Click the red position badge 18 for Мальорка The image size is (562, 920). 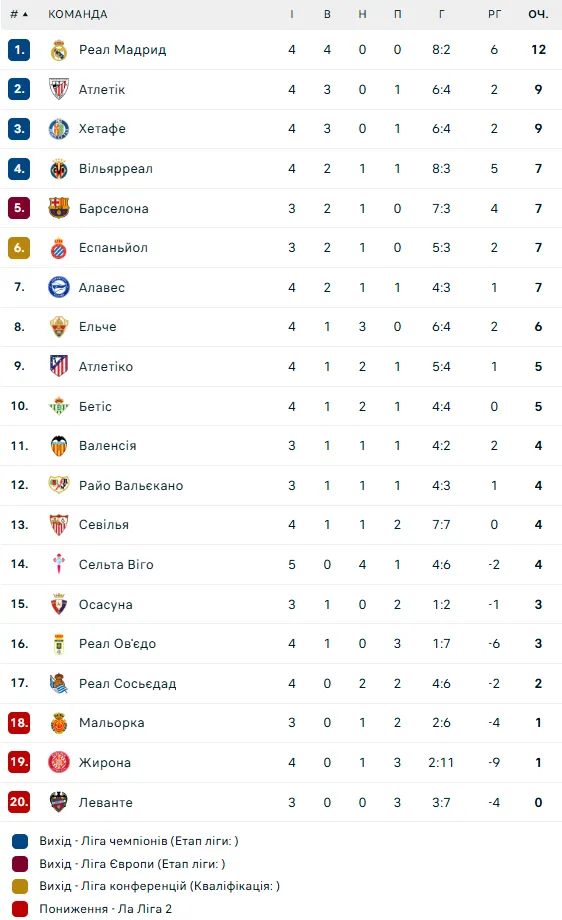click(19, 723)
